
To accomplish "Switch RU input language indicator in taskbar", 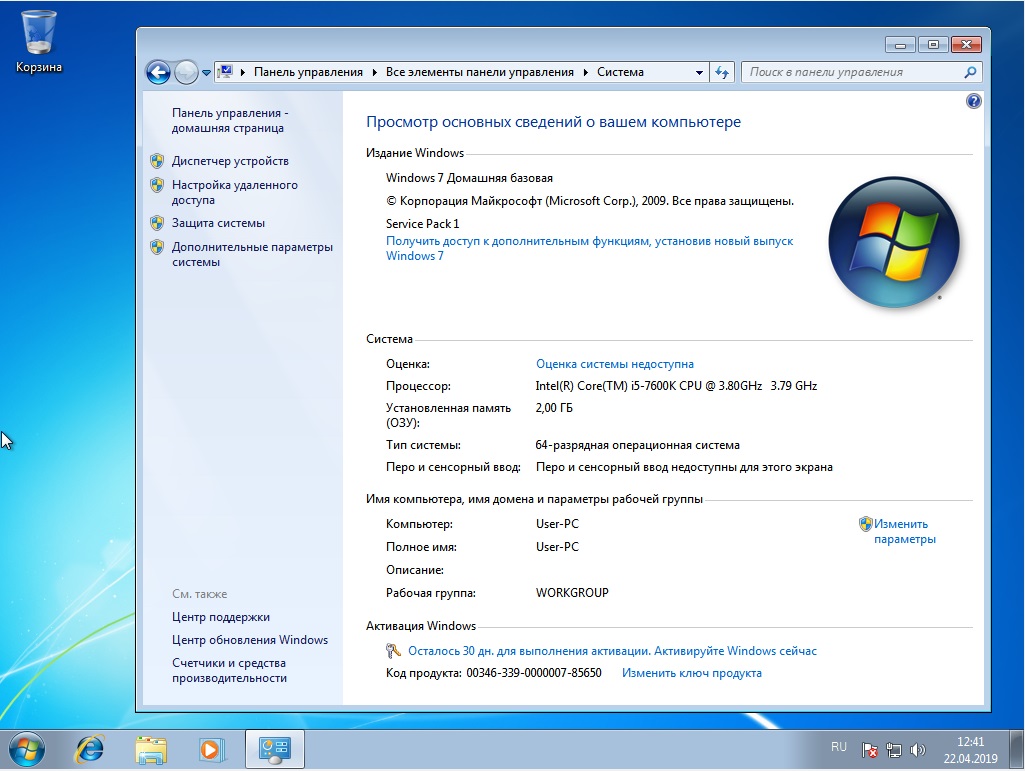I will tap(838, 747).
